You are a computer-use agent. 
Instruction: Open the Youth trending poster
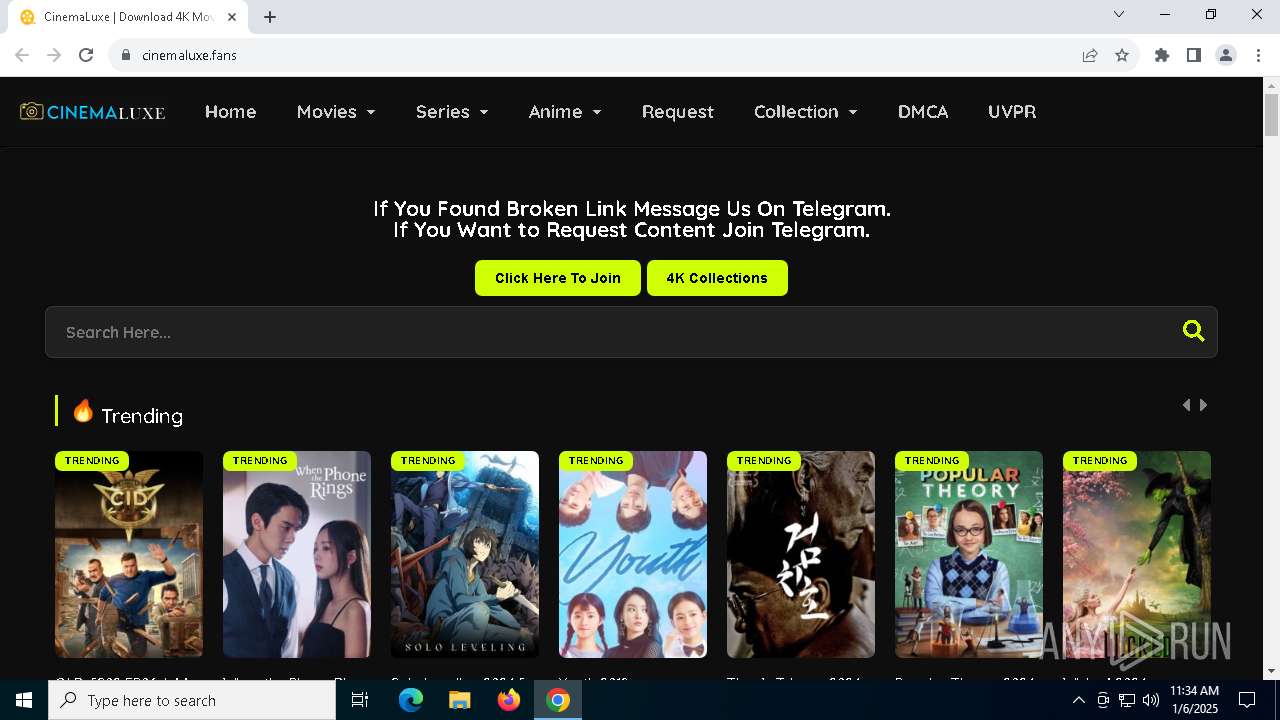[x=633, y=554]
